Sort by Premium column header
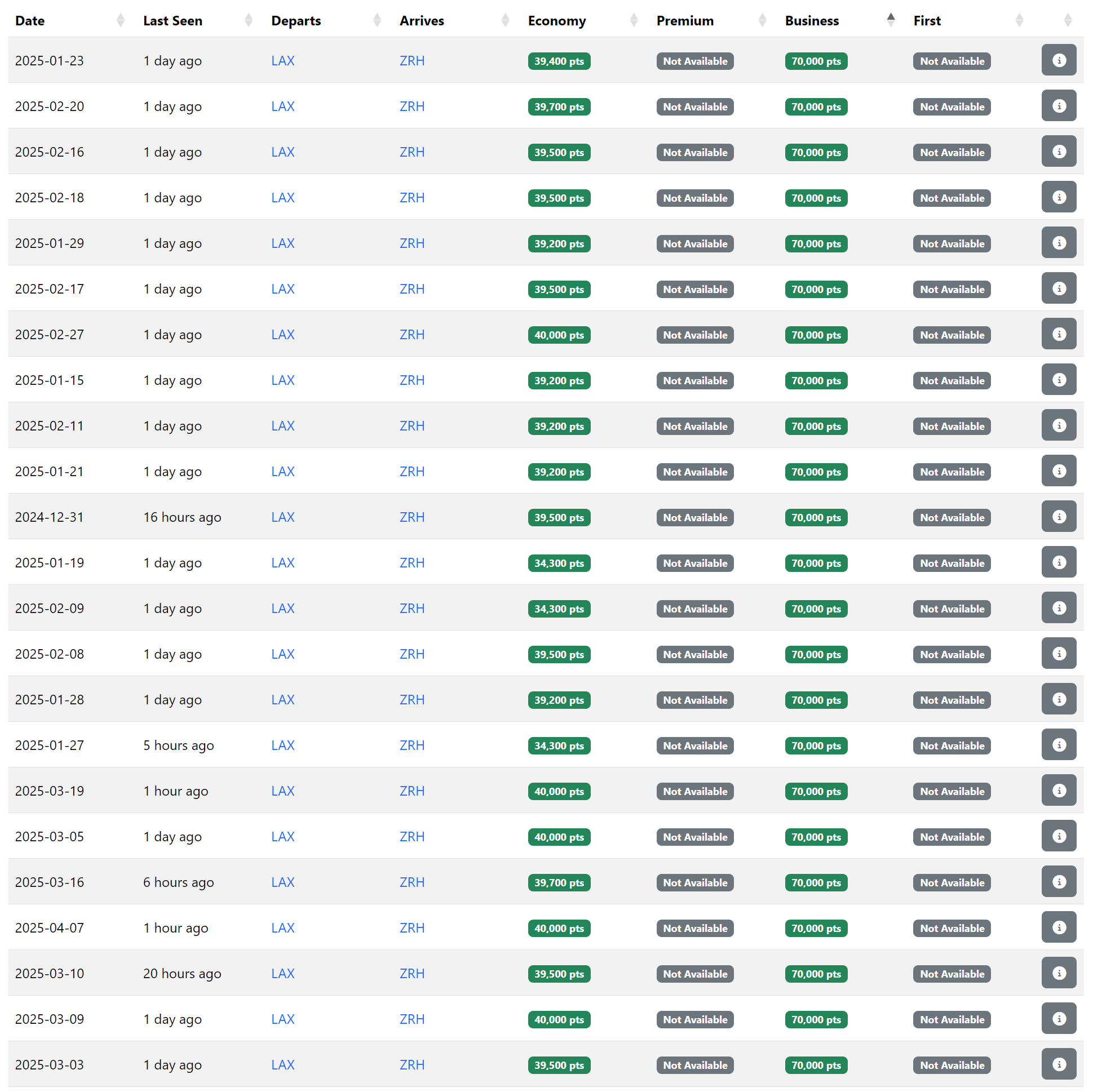This screenshot has height=1092, width=1093. point(684,21)
